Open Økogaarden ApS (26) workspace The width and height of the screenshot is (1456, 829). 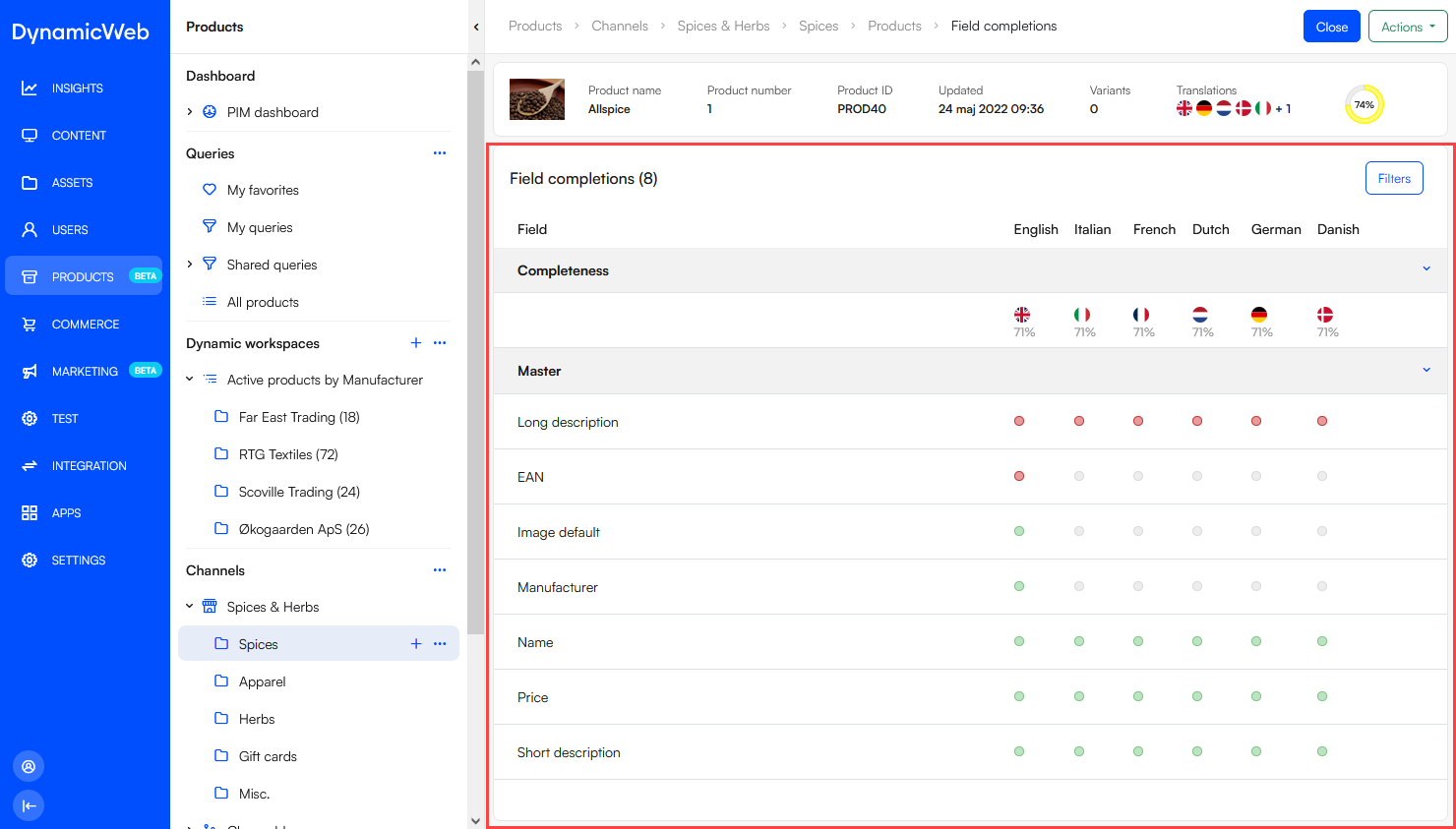coord(304,529)
